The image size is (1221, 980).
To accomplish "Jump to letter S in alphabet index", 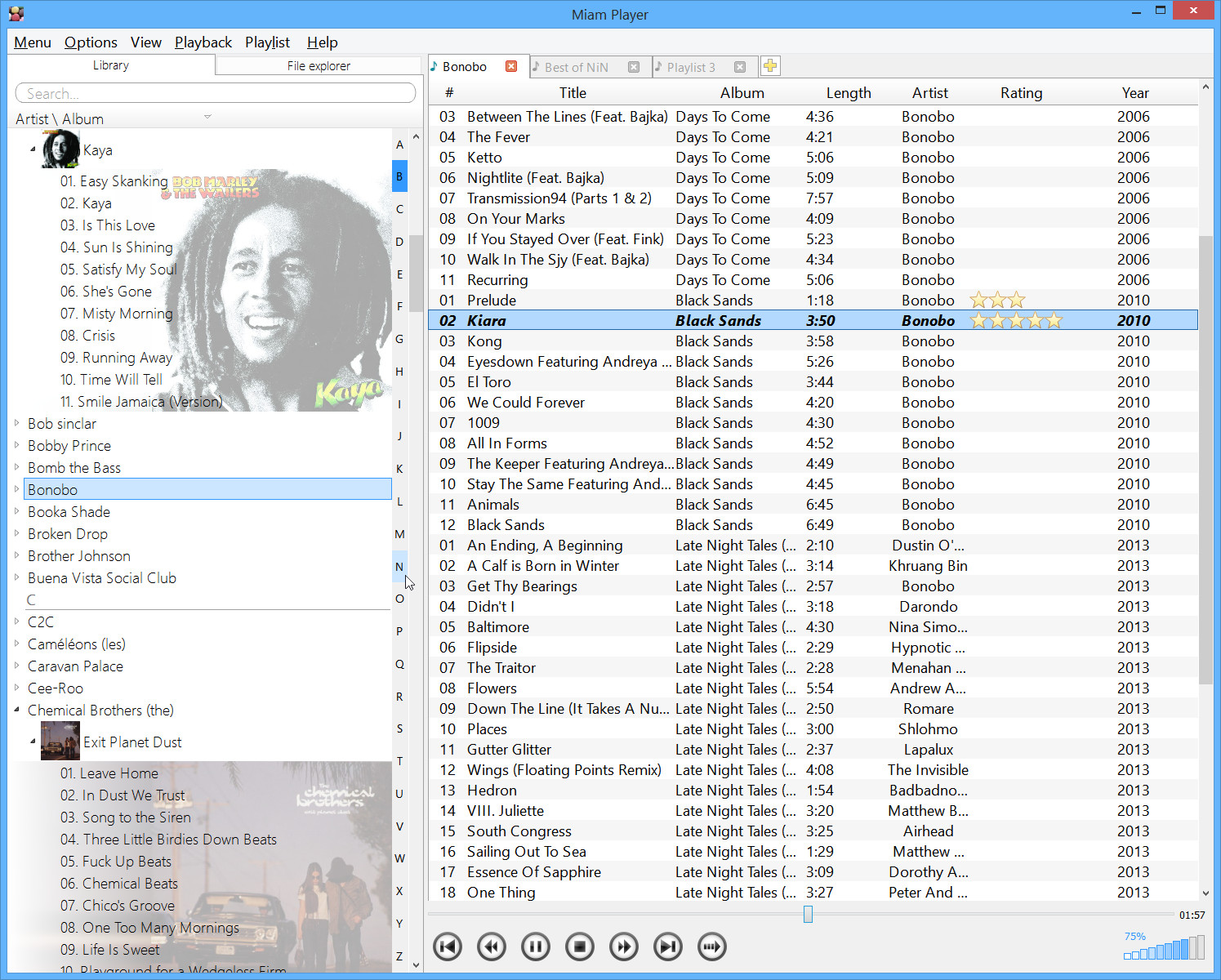I will pyautogui.click(x=399, y=728).
